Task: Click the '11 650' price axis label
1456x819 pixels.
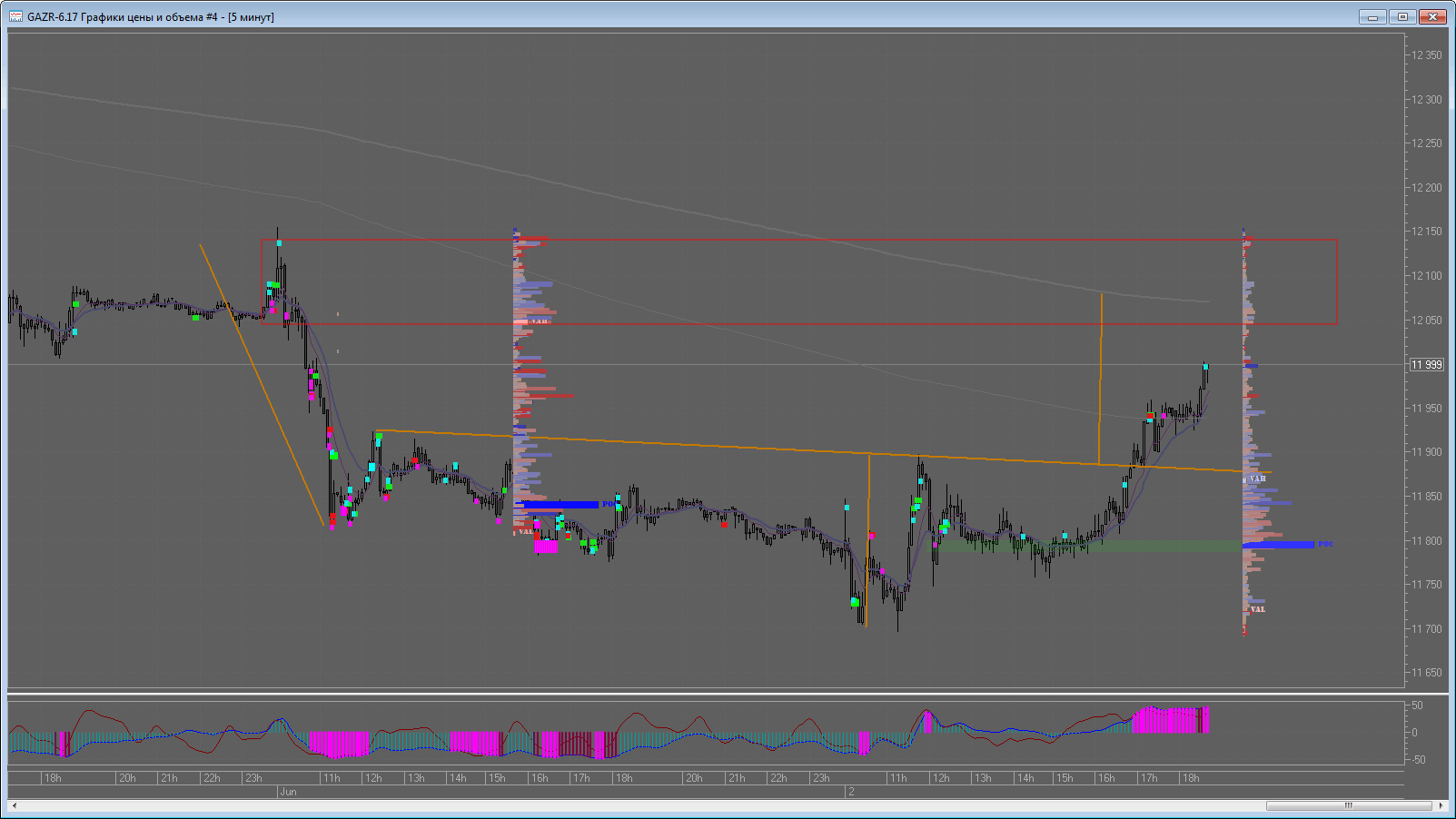Action: click(1426, 673)
